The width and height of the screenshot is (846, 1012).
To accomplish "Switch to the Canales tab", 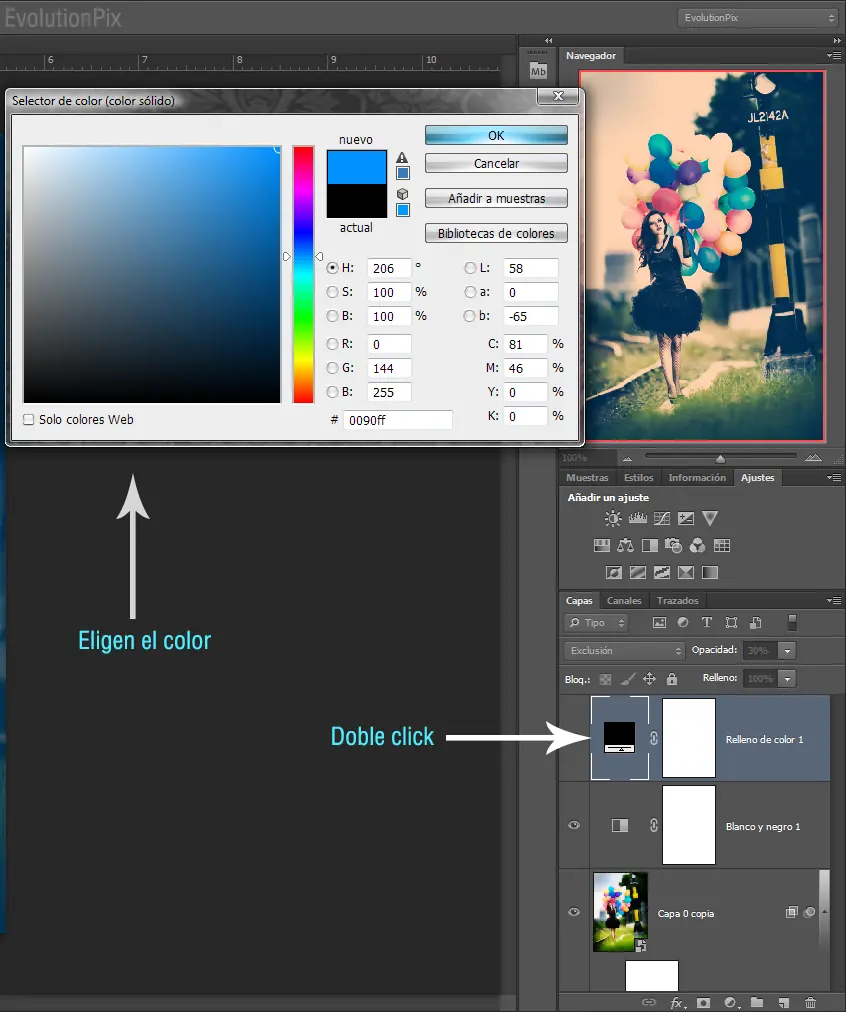I will pos(623,601).
